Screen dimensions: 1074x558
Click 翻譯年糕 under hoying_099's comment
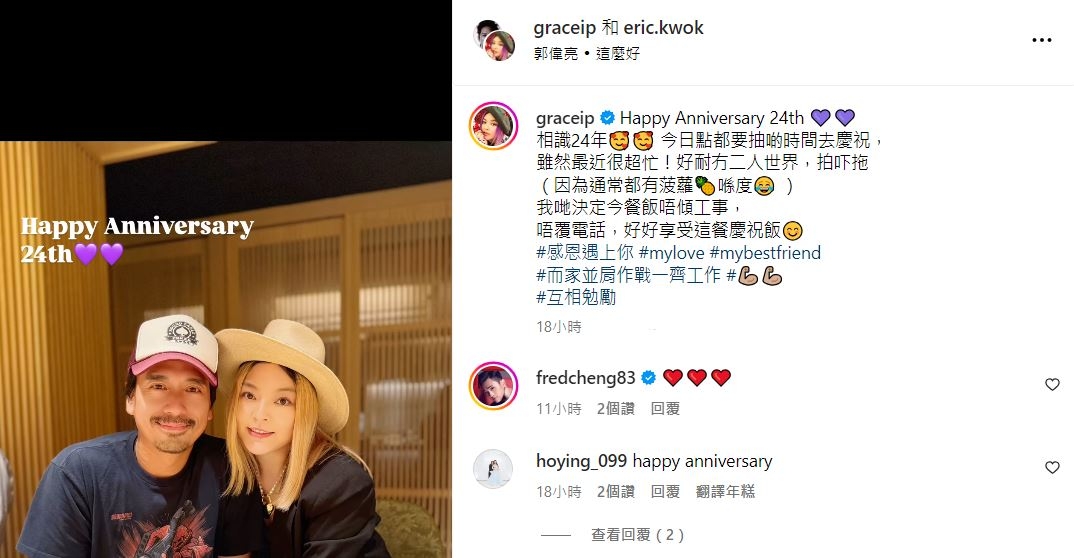coord(725,492)
